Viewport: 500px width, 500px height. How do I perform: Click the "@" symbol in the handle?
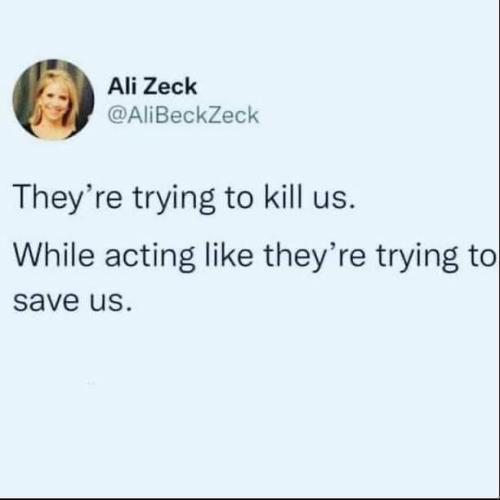pyautogui.click(x=115, y=116)
